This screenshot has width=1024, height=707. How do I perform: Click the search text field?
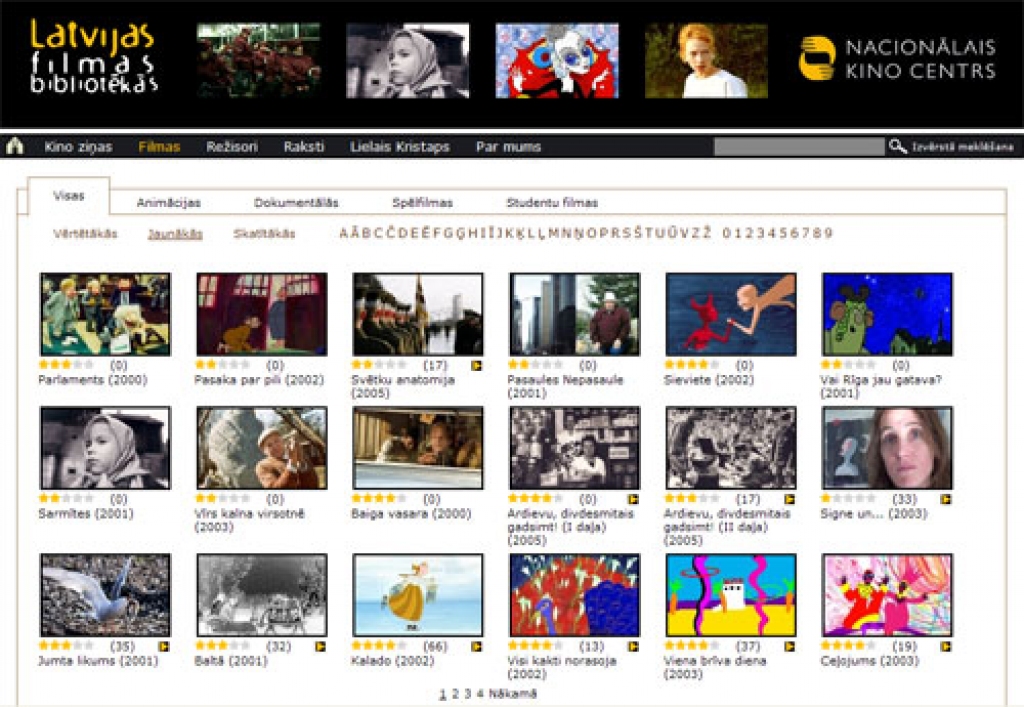[798, 147]
